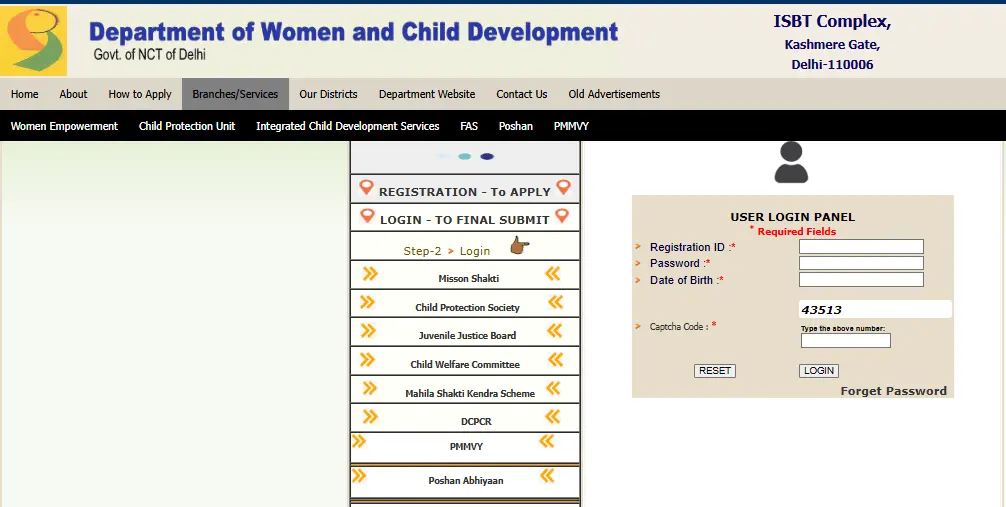Click the department logo in the header
Image resolution: width=1006 pixels, height=507 pixels.
[x=33, y=40]
